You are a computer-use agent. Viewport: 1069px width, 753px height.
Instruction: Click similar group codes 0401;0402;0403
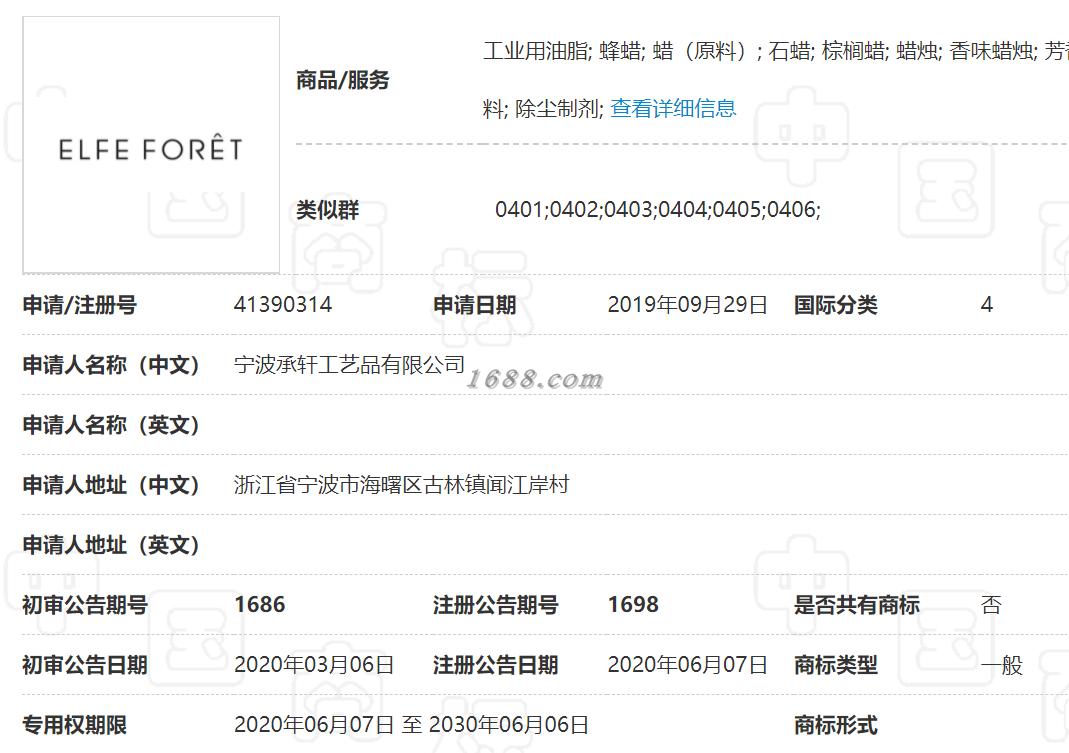click(x=576, y=209)
